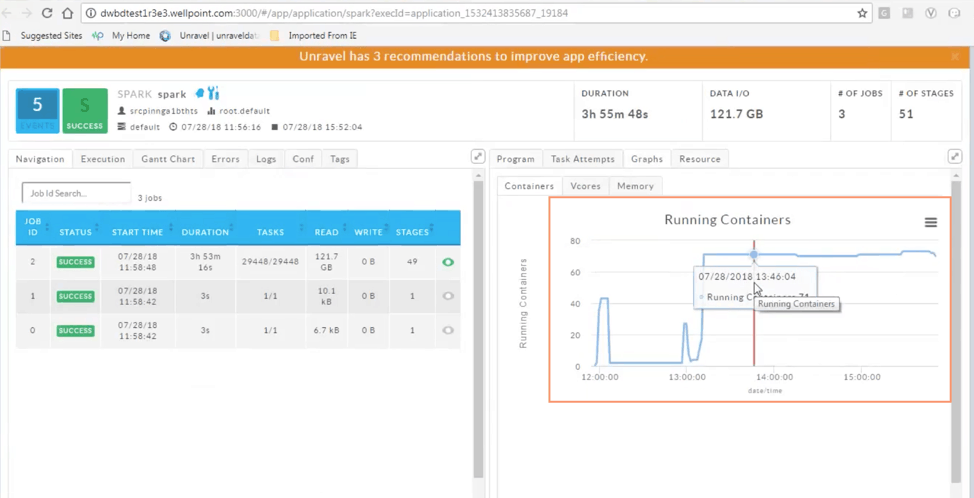This screenshot has height=498, width=974.
Task: Click the Job Id Search field
Action: tap(76, 193)
